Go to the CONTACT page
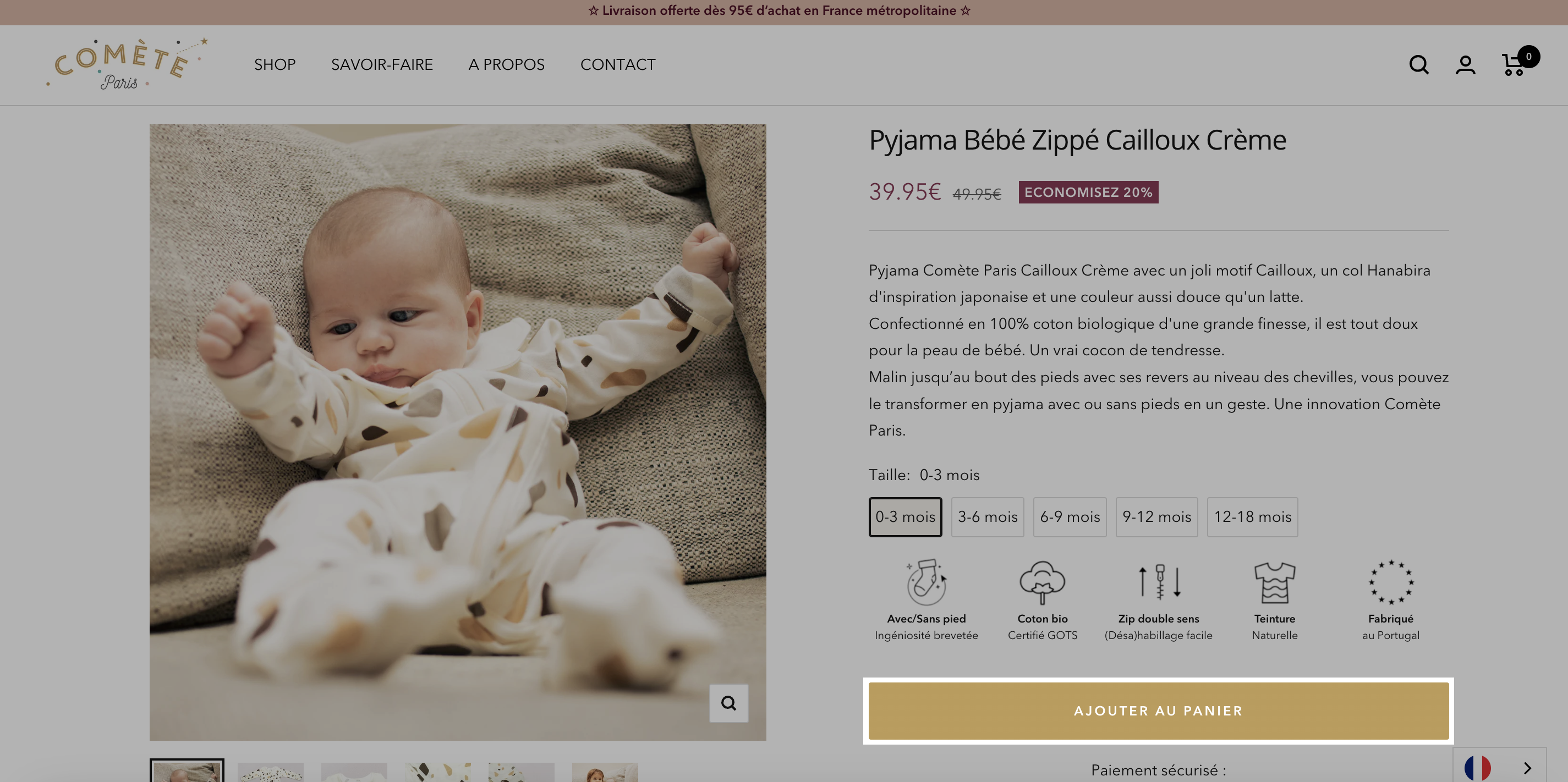The width and height of the screenshot is (1568, 782). (x=617, y=64)
